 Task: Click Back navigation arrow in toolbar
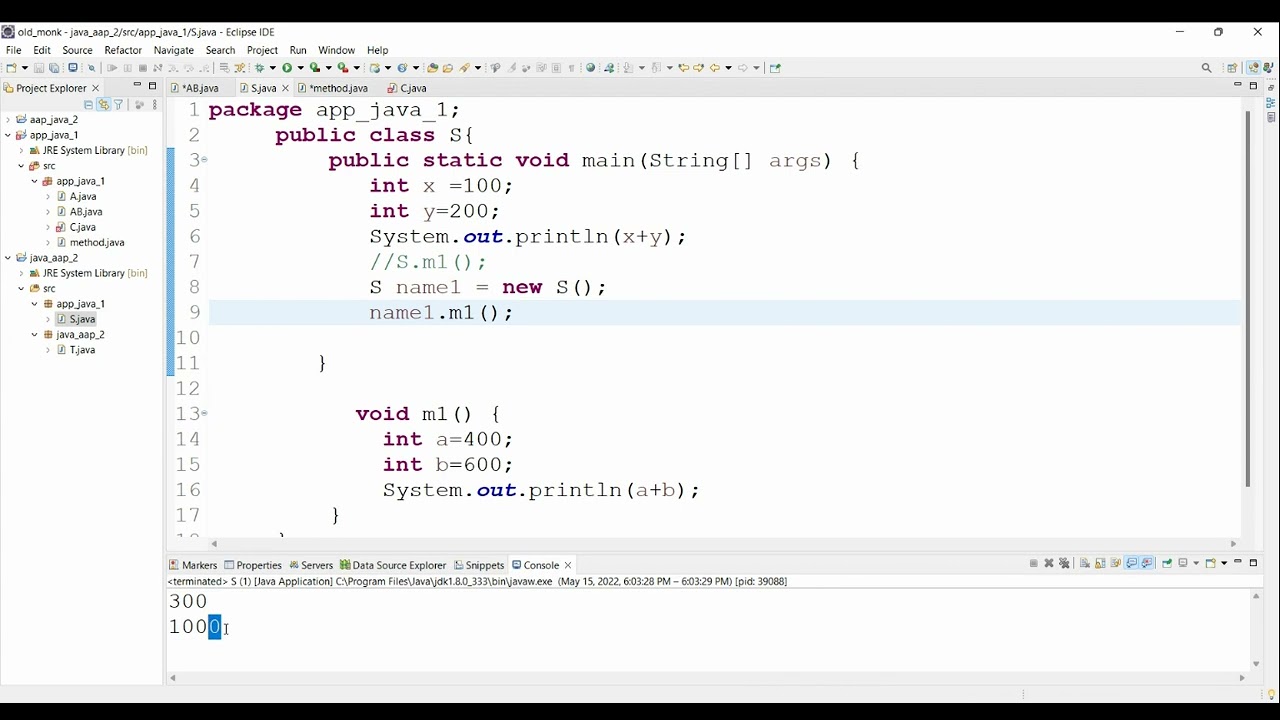tap(715, 68)
